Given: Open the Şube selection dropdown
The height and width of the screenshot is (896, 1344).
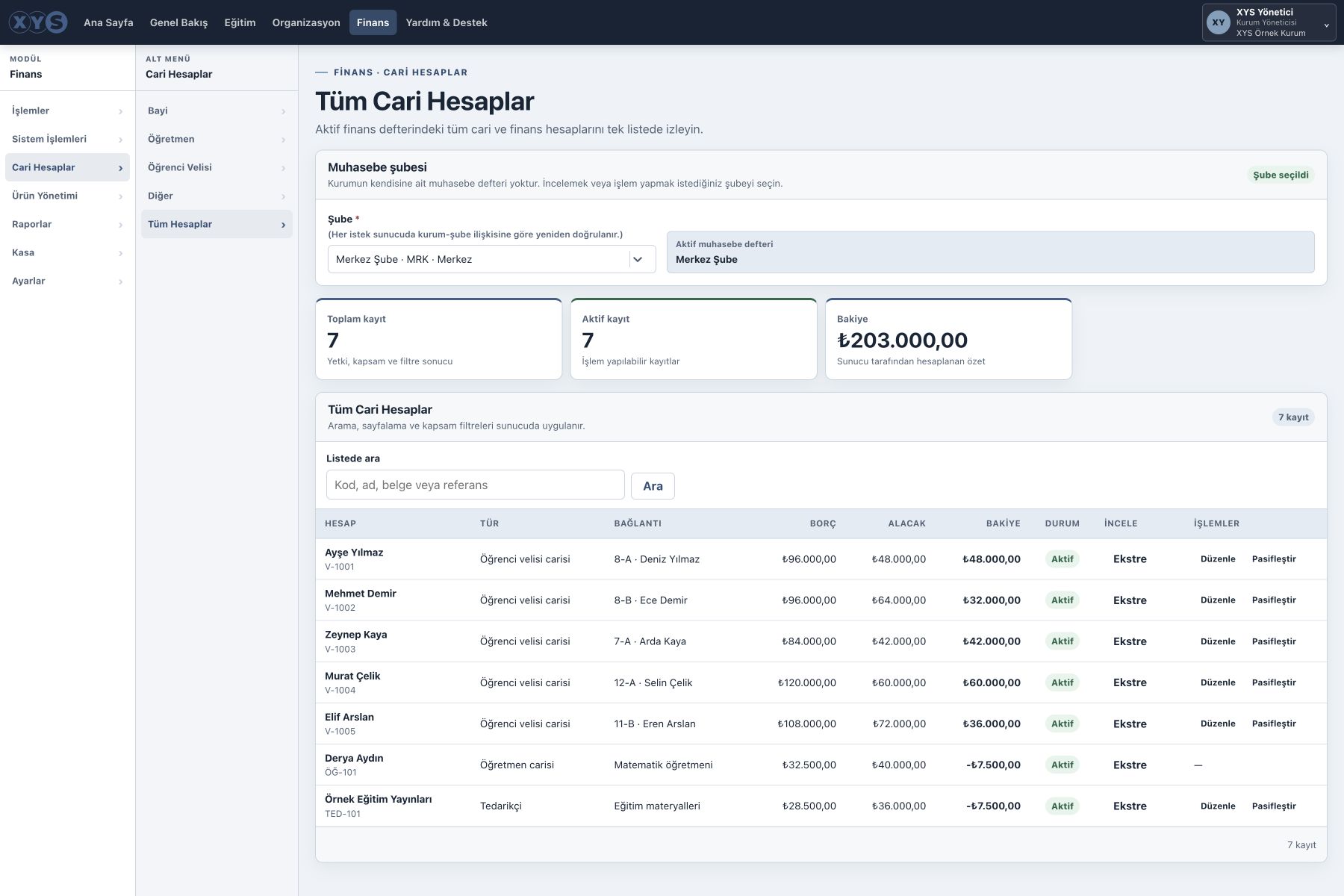Looking at the screenshot, I should tap(491, 259).
